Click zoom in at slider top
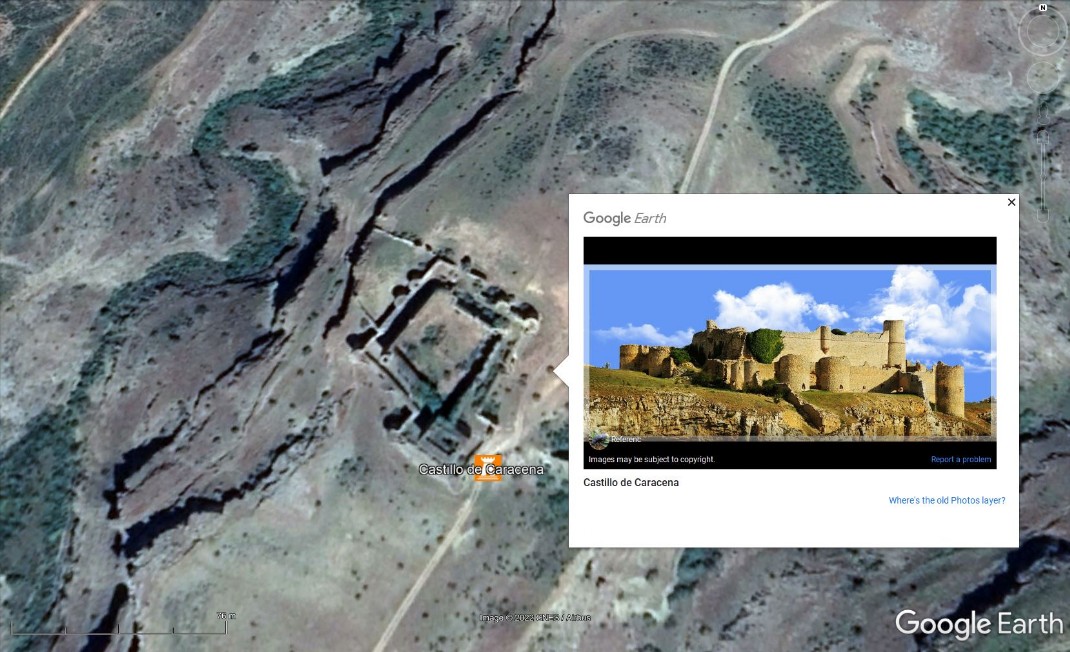 click(x=1043, y=134)
